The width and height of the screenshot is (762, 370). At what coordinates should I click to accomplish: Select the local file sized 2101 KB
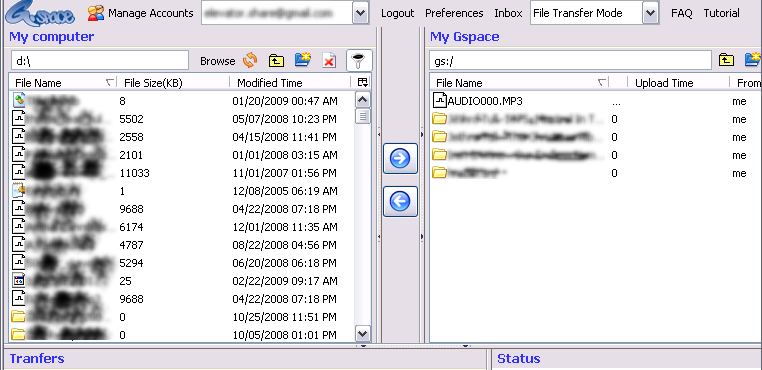point(182,155)
